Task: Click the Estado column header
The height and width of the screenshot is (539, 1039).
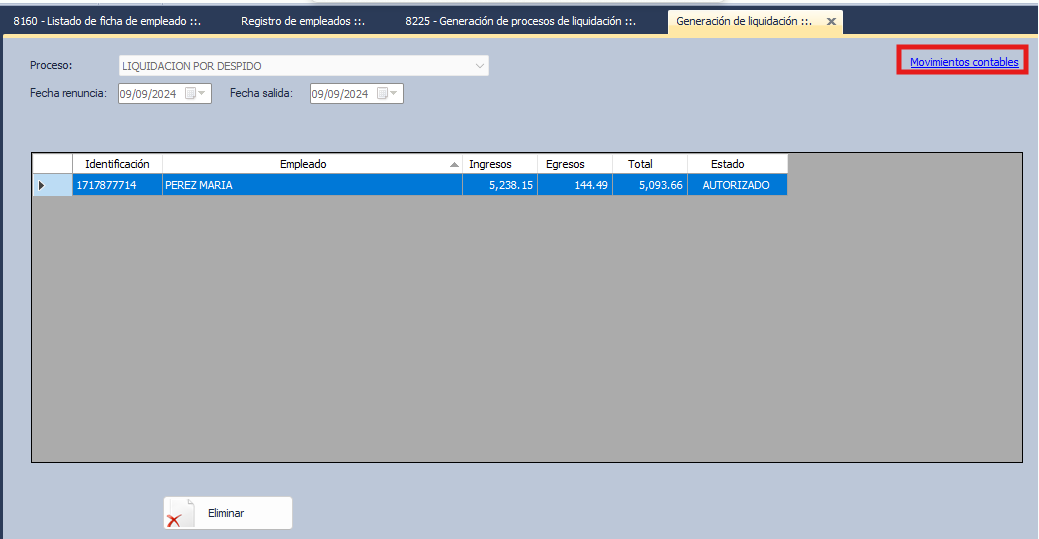Action: [727, 164]
